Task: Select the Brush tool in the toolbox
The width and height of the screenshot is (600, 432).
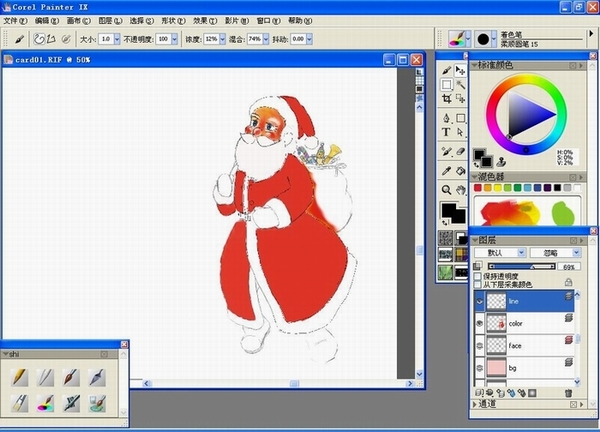Action: coord(446,70)
